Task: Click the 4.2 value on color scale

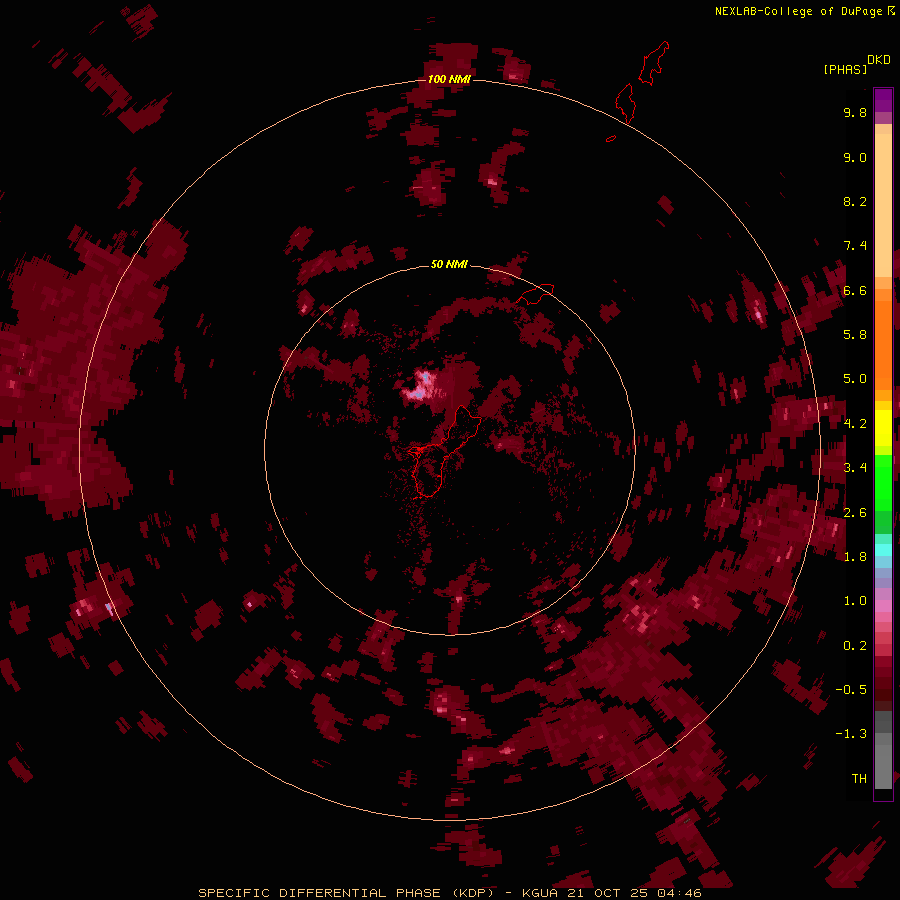Action: [855, 424]
